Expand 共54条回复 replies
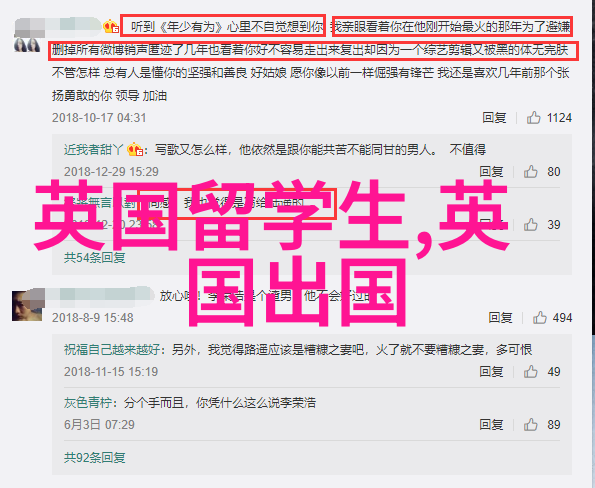 94,258
